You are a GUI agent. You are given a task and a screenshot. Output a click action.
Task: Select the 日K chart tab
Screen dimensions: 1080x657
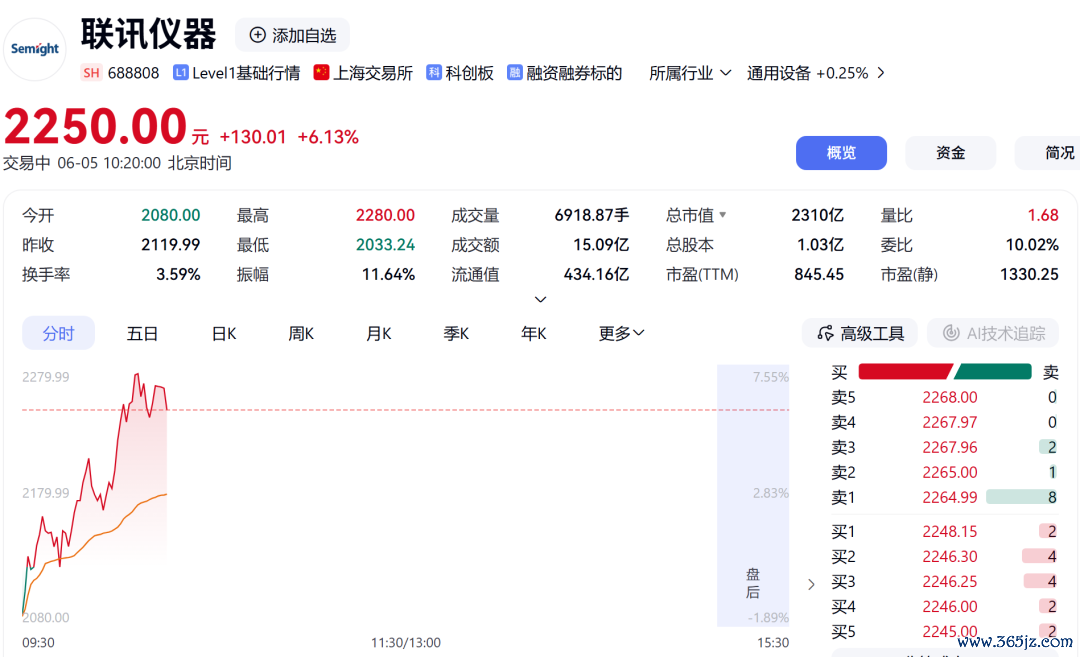click(x=224, y=333)
